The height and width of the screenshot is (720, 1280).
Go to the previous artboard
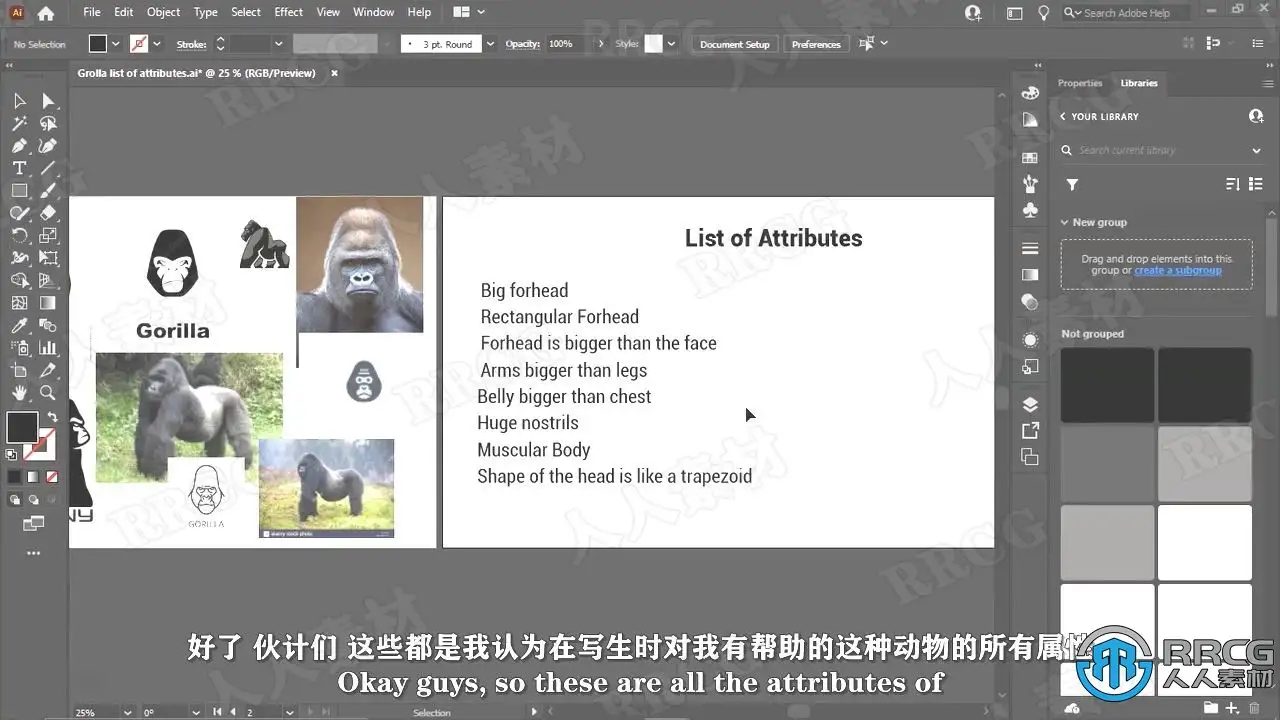point(234,713)
